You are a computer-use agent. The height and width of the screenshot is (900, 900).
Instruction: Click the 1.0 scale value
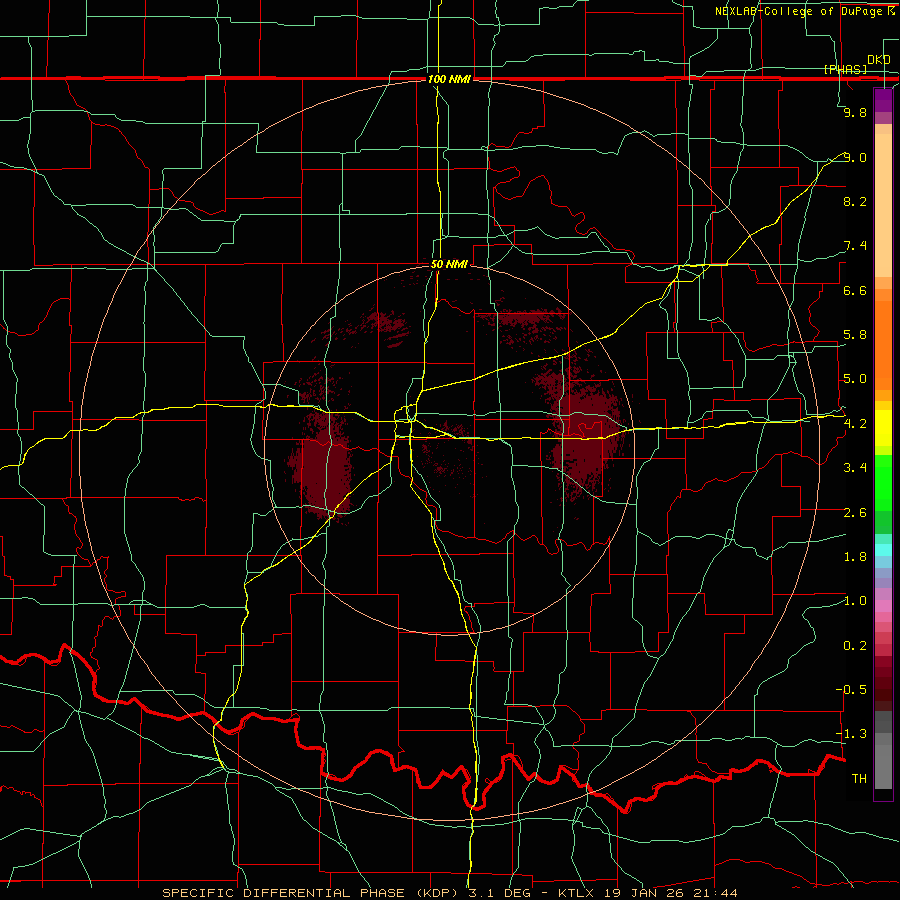coord(855,601)
